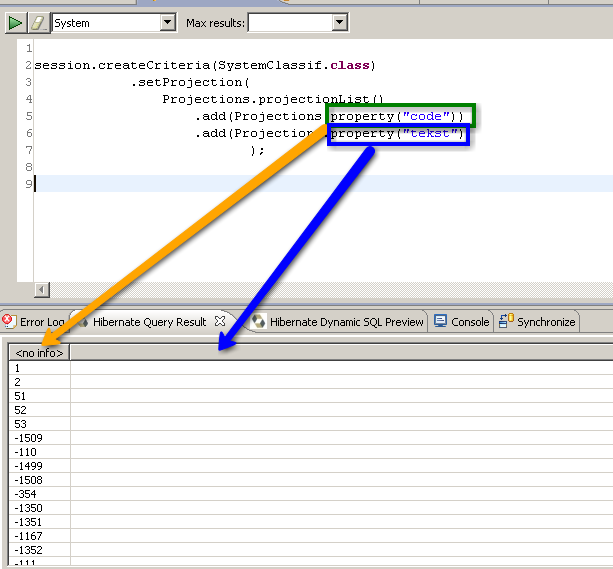Place cursor on empty line 9 of editor
The height and width of the screenshot is (569, 613).
coord(323,184)
